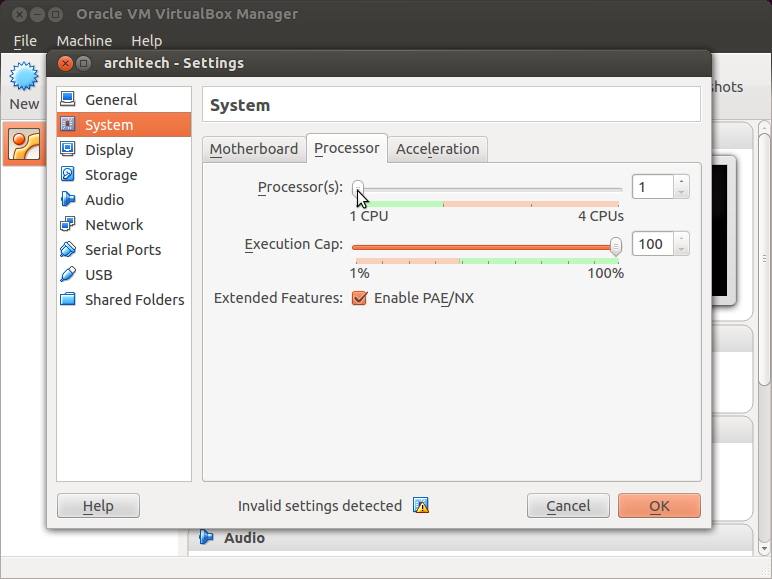Click the Serial Ports plug icon
This screenshot has width=772, height=579.
[x=68, y=250]
